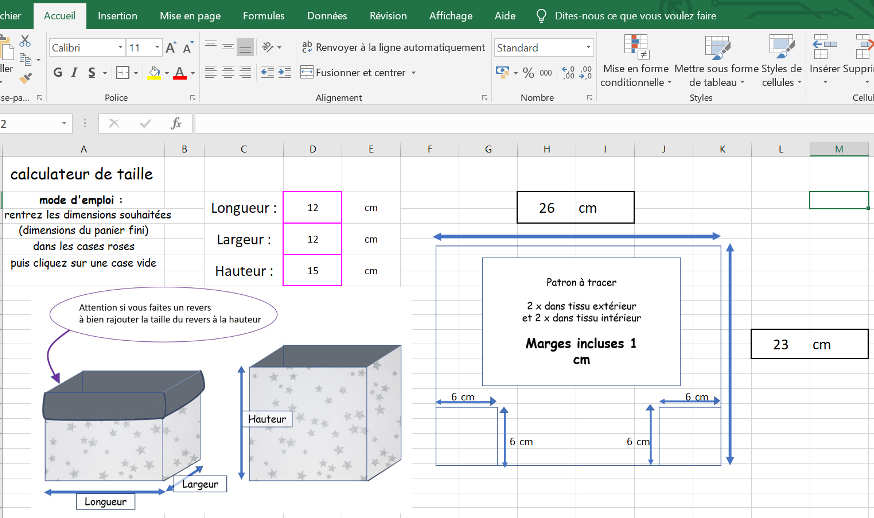874x518 pixels.
Task: Open the Calibri font name dropdown
Action: [x=120, y=48]
